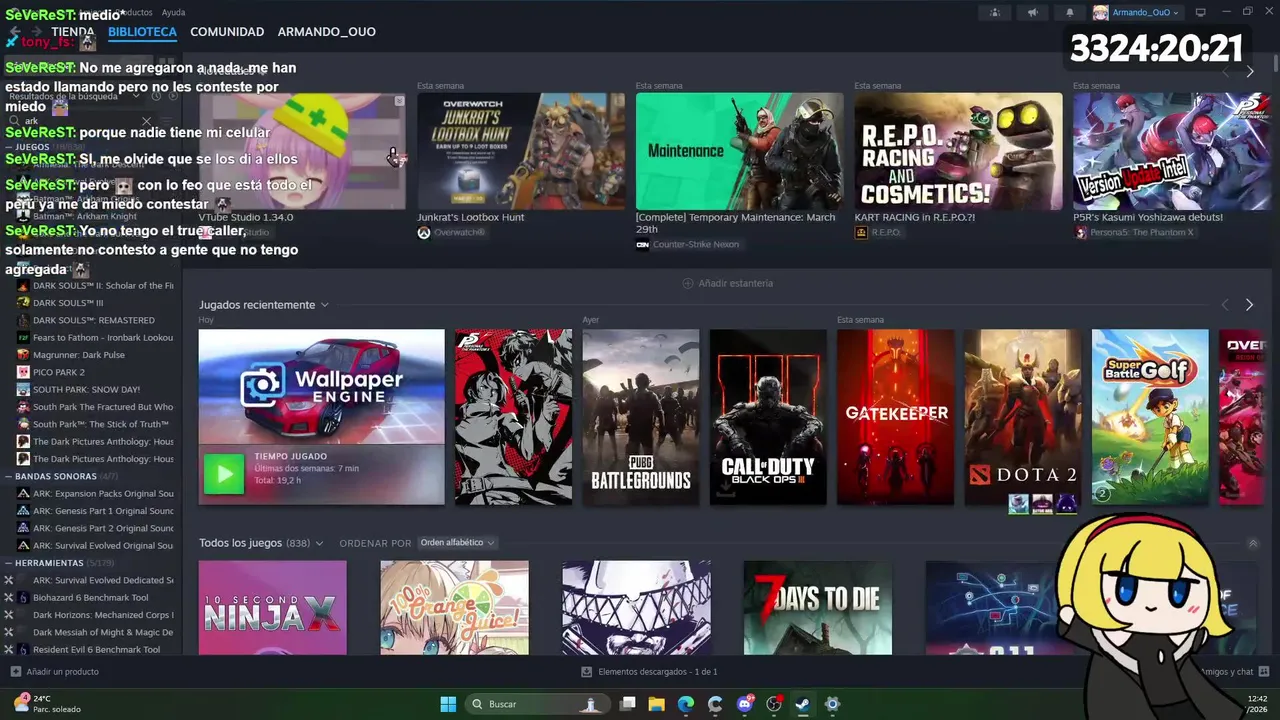Open Task View from taskbar
Screen dimensions: 1280x720
[628, 704]
